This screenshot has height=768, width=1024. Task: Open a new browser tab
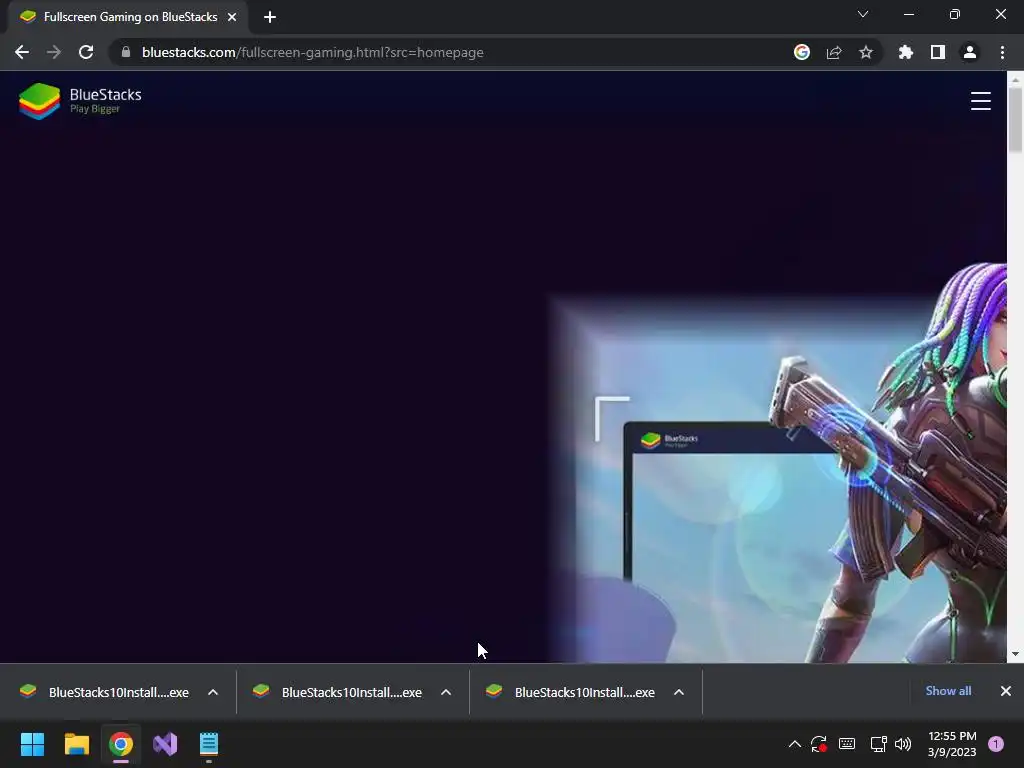(270, 17)
